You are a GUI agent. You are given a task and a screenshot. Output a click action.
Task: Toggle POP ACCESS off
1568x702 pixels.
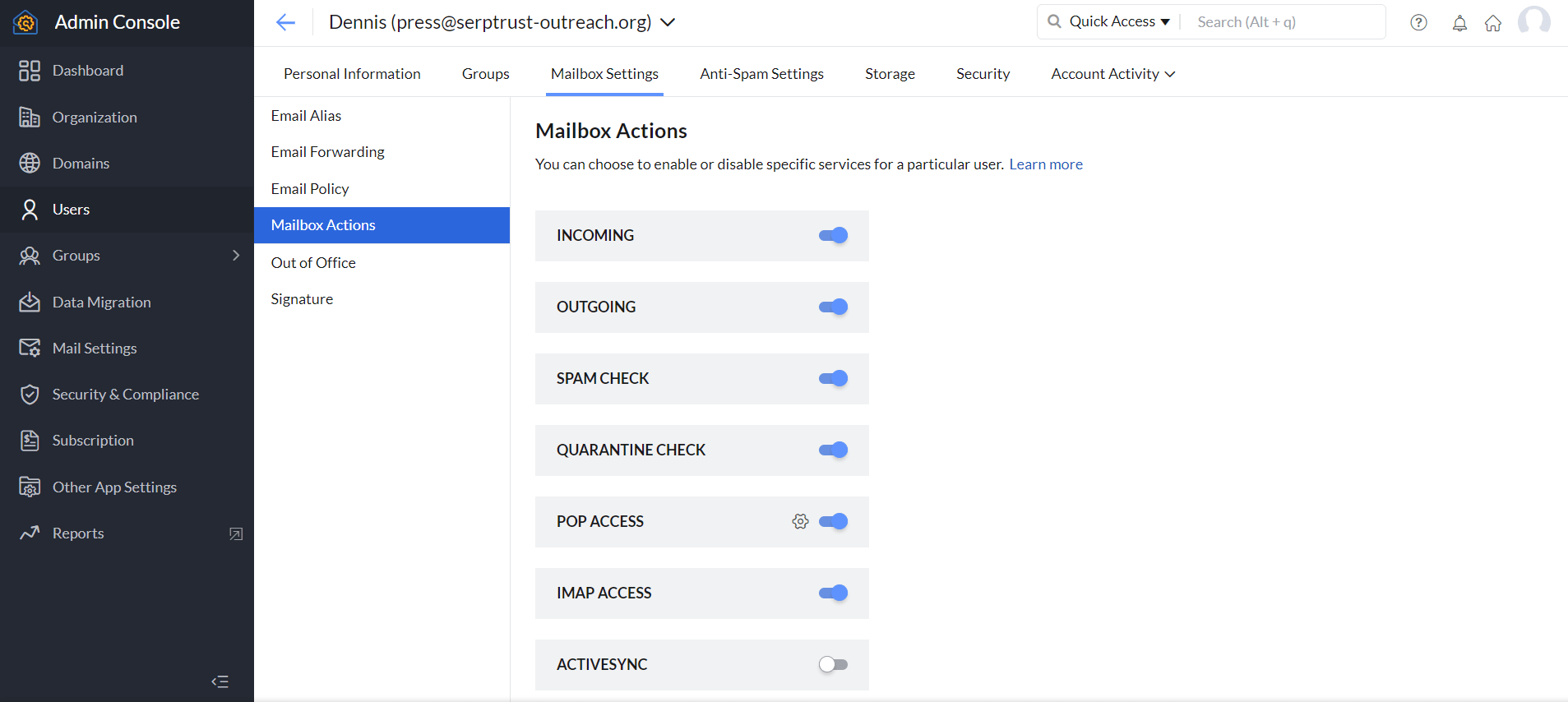click(833, 521)
